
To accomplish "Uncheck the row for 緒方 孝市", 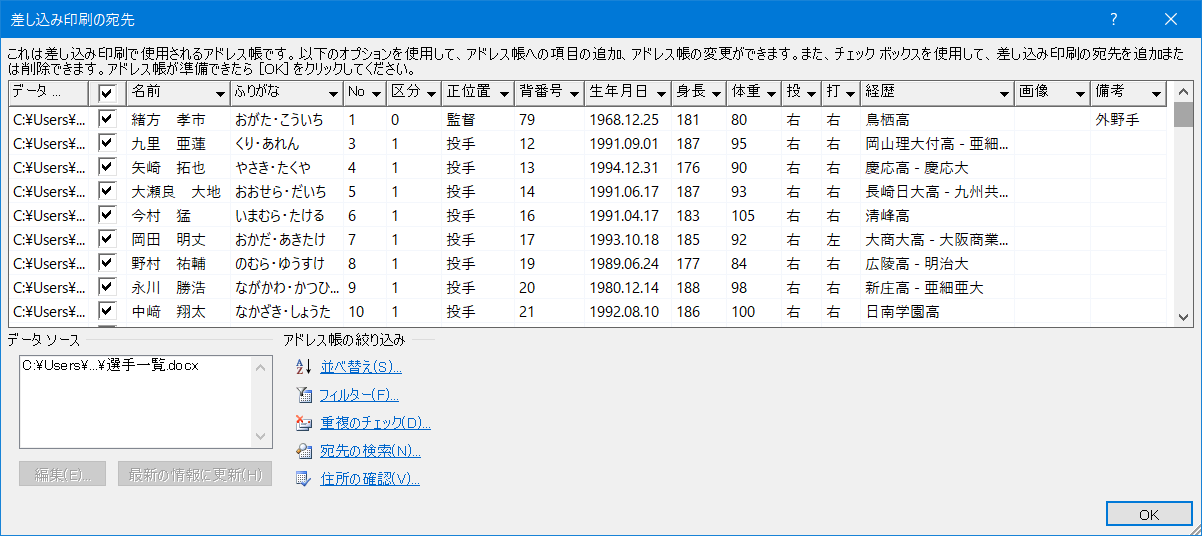I will point(107,119).
